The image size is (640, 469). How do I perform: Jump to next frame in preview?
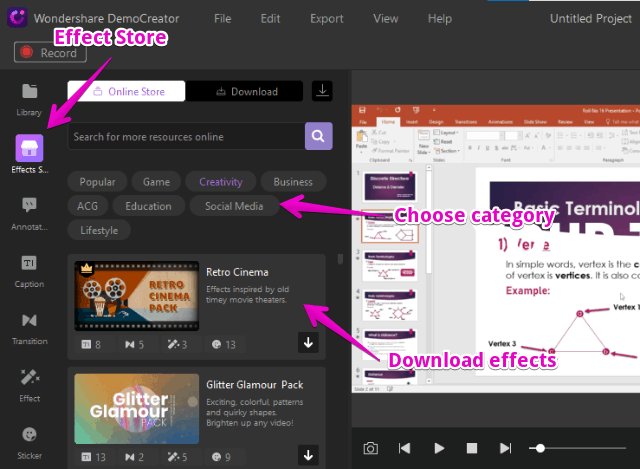pyautogui.click(x=505, y=448)
